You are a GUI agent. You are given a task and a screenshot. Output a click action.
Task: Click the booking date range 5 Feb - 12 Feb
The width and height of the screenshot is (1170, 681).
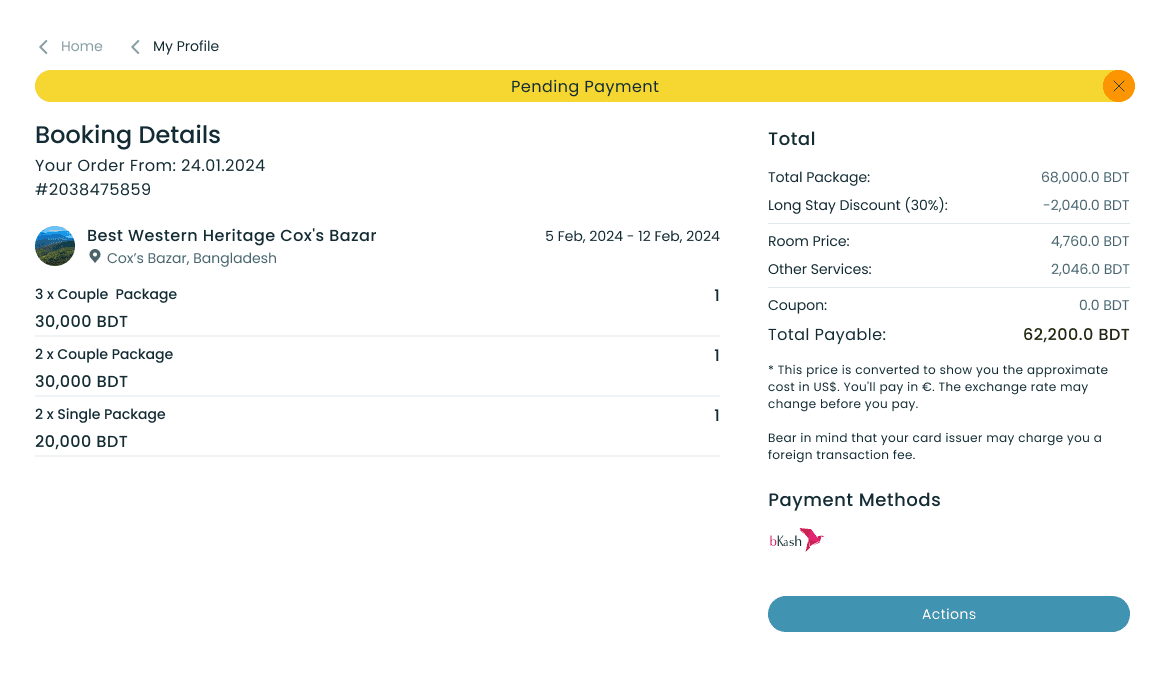pyautogui.click(x=632, y=237)
